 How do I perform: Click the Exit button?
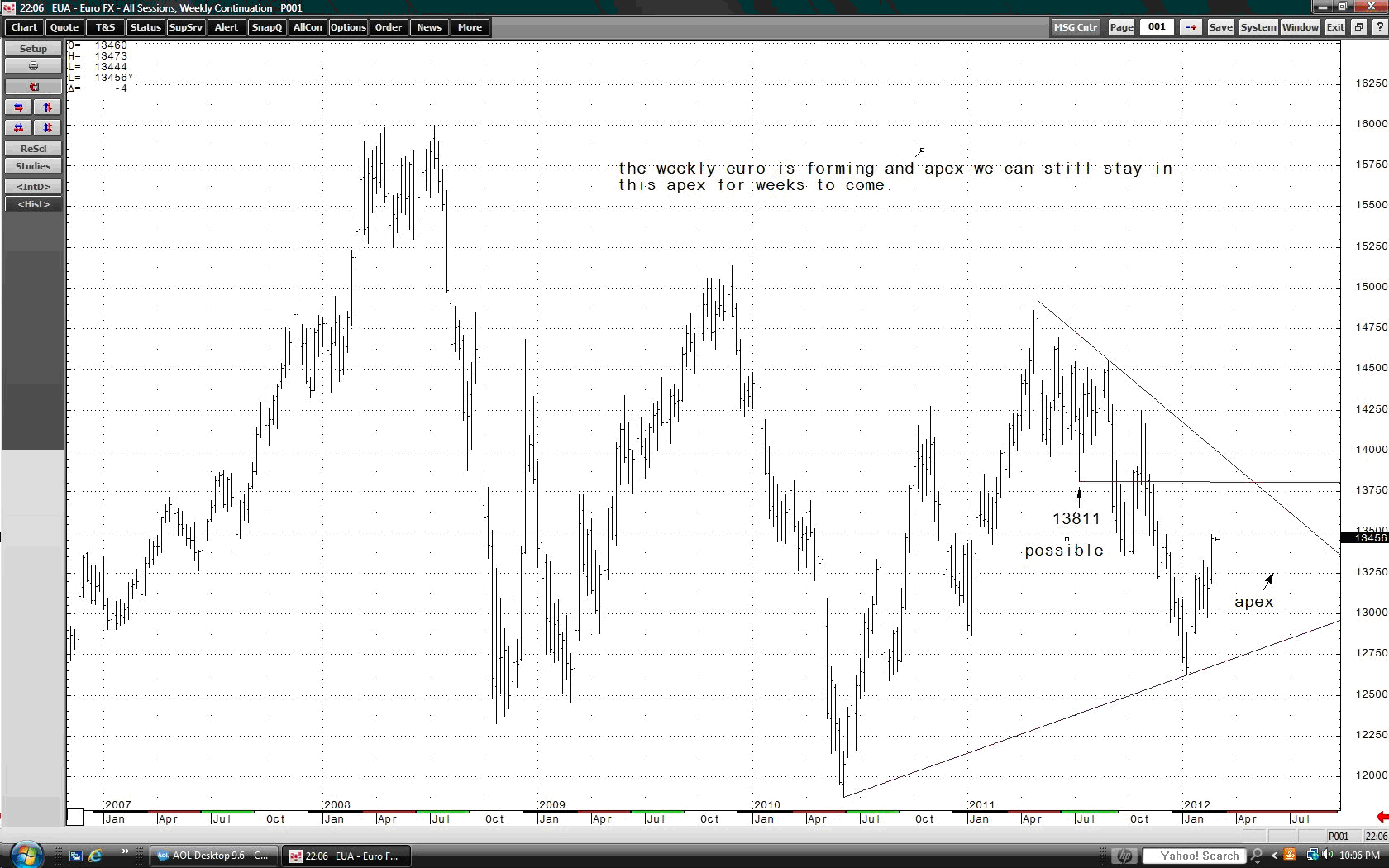[x=1335, y=27]
